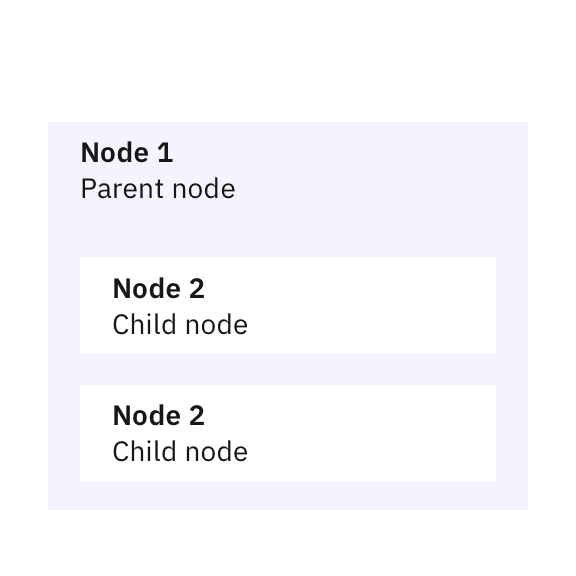
Task: Click the blank white canvas above Node 1
Action: coord(288,61)
